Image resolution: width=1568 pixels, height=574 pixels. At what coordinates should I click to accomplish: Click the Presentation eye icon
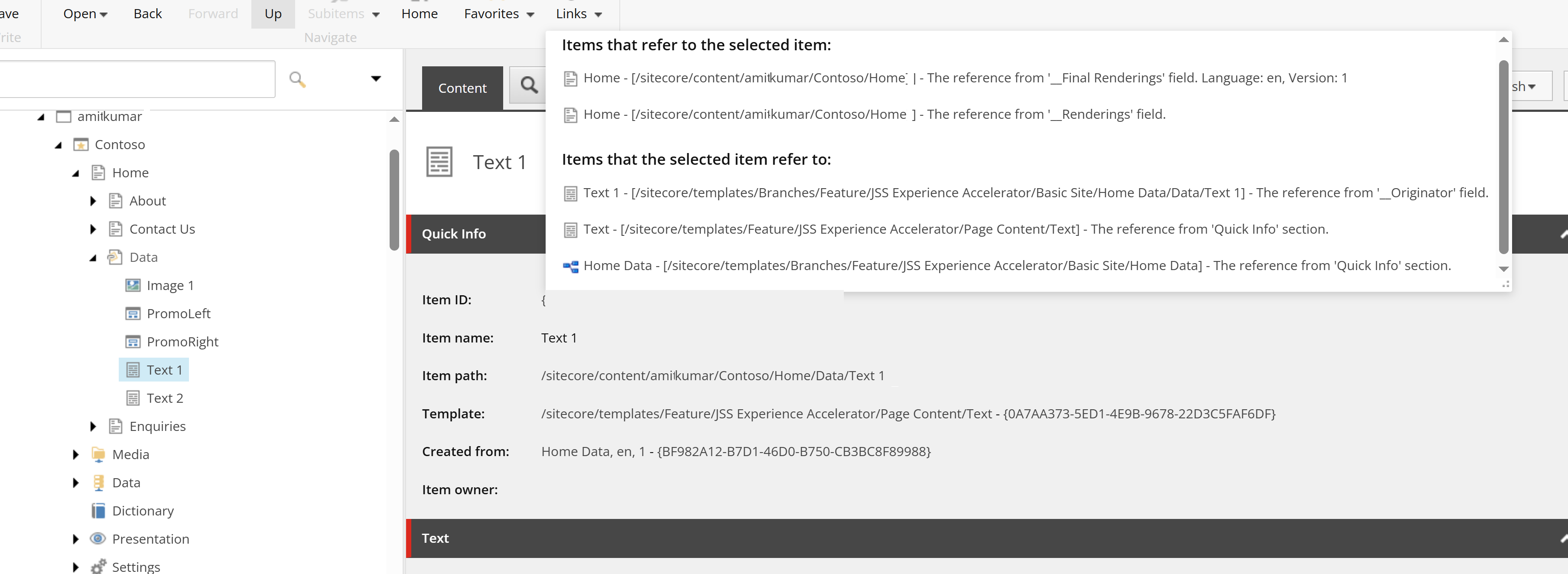(98, 539)
